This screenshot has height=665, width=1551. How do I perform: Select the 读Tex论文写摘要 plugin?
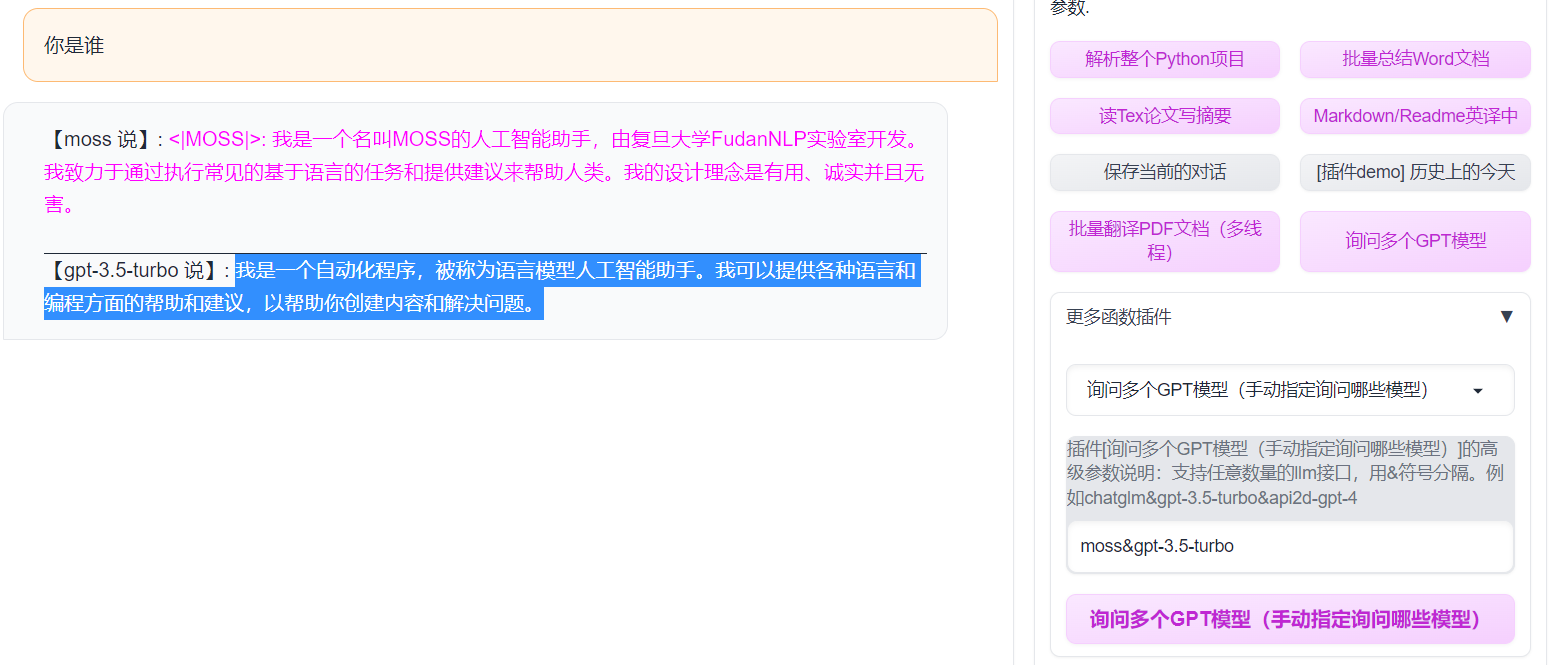[1165, 116]
